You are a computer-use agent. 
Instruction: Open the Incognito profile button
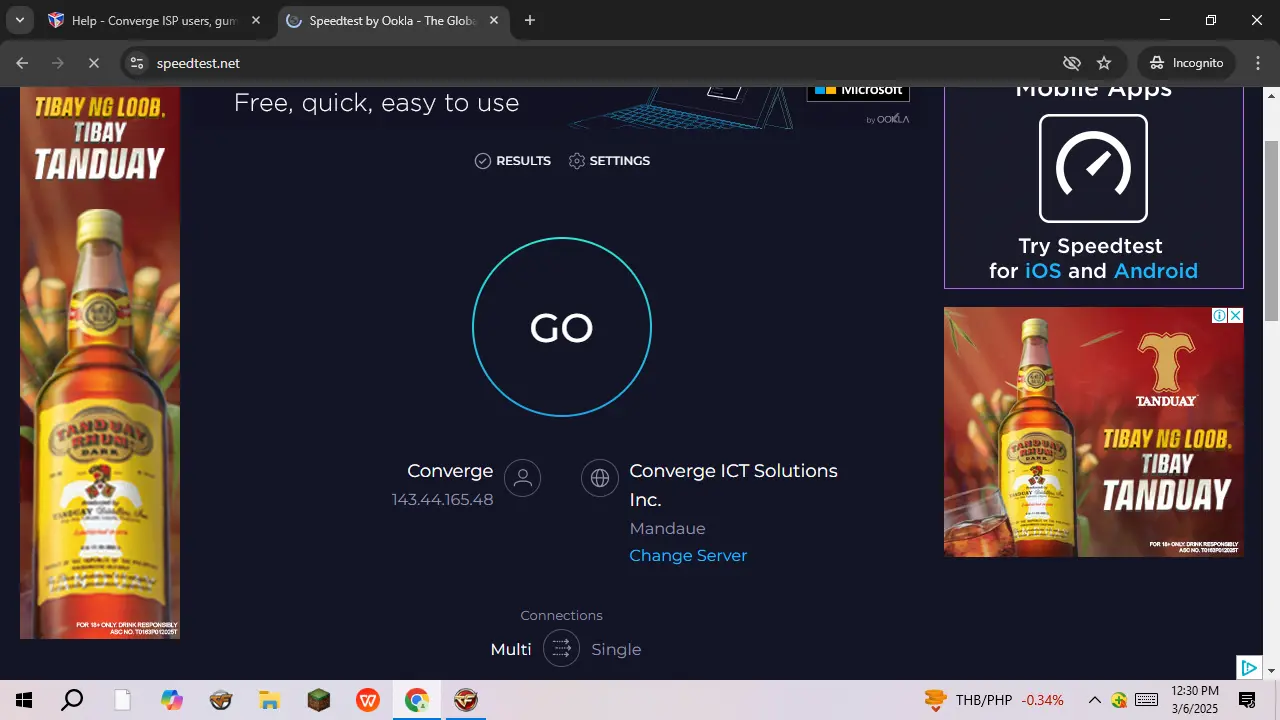1187,63
